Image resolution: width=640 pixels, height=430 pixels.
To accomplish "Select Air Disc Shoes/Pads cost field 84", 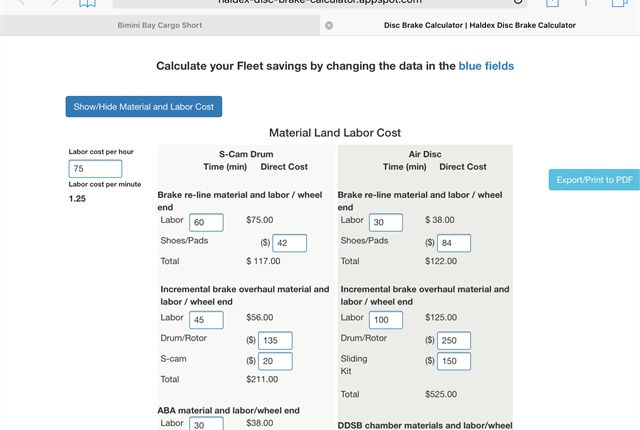I will (454, 243).
